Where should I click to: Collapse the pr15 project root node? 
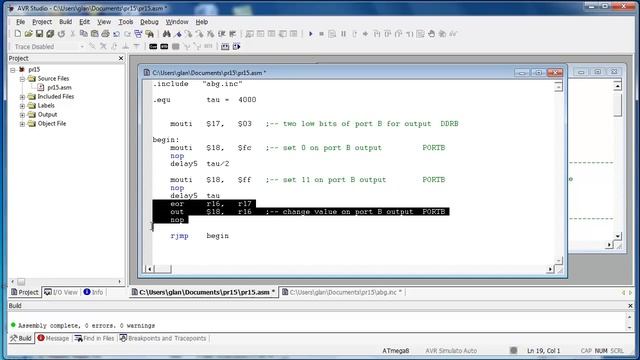pyautogui.click(x=13, y=70)
